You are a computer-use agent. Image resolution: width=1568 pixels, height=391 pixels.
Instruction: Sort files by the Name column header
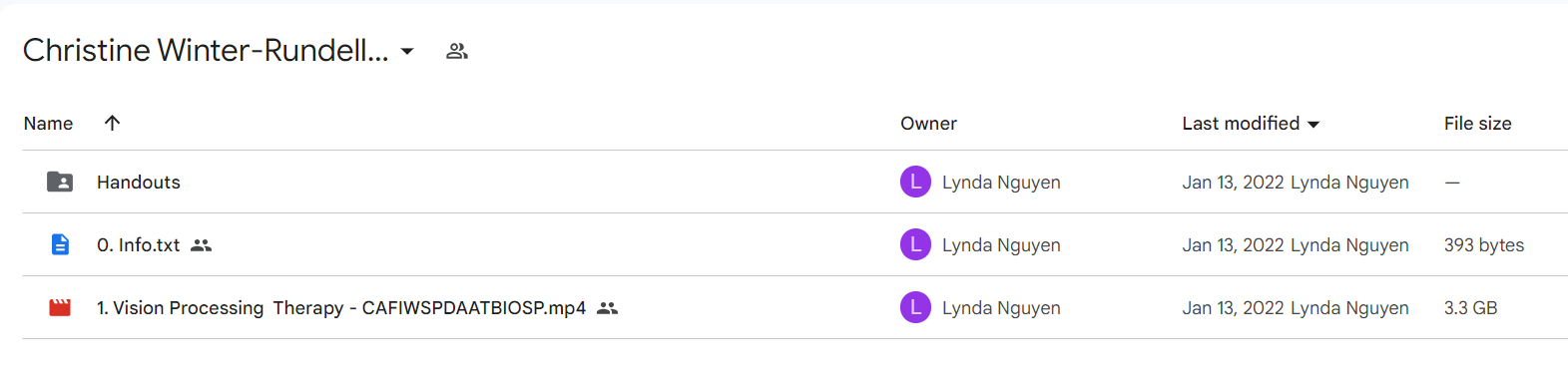point(48,124)
